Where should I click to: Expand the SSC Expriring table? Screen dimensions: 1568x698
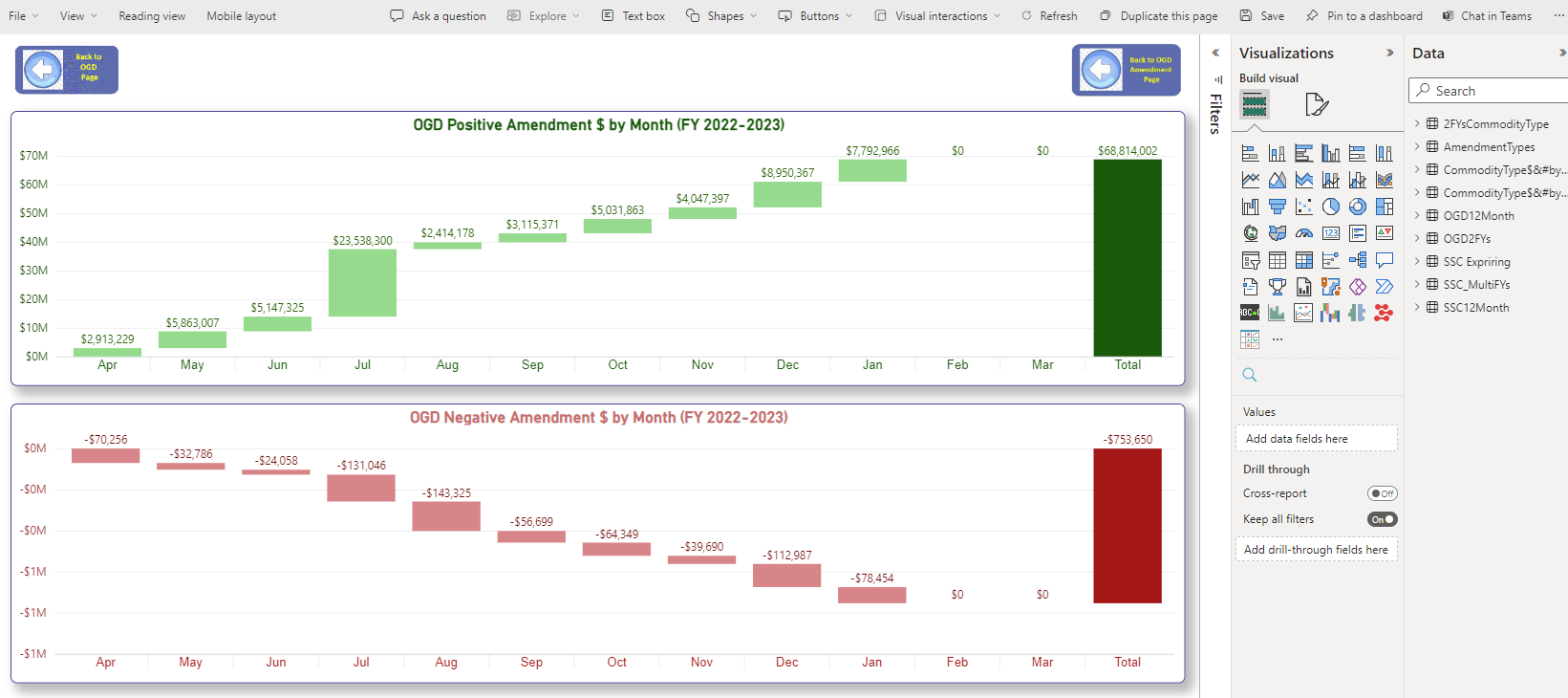[x=1417, y=261]
